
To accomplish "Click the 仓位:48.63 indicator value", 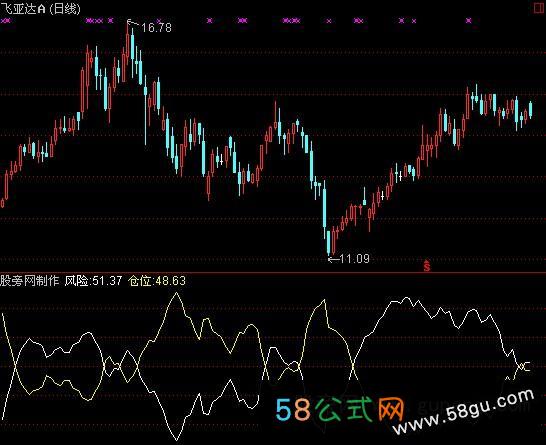I will point(157,281).
